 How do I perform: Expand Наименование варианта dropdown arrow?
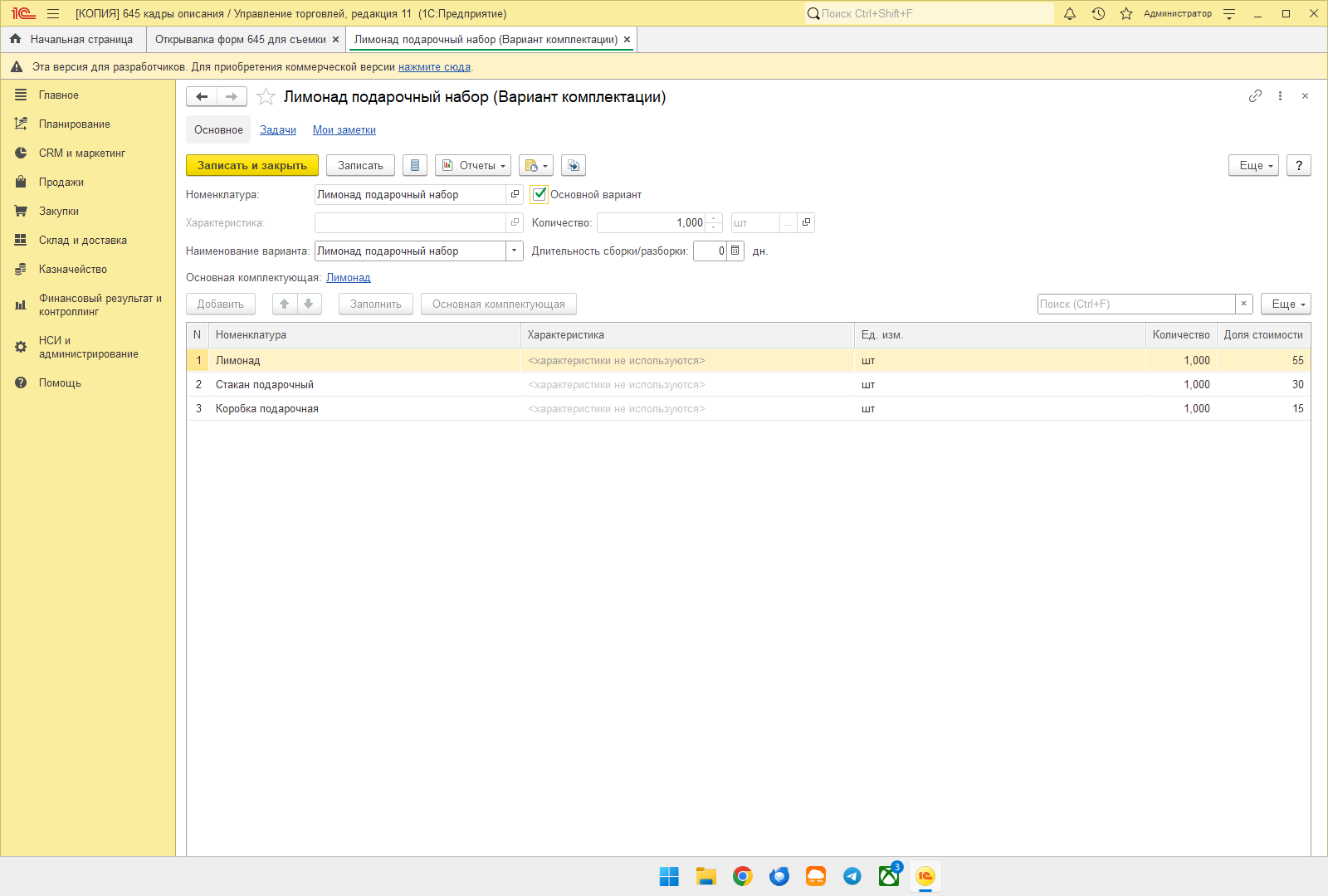515,251
